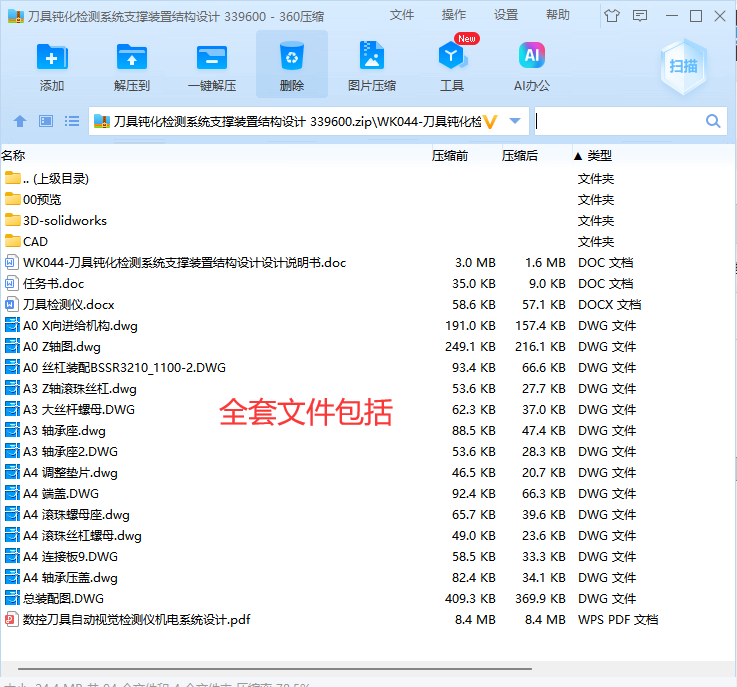737x687 pixels.
Task: Click the 解压到 (Extract to) icon
Action: pos(132,57)
